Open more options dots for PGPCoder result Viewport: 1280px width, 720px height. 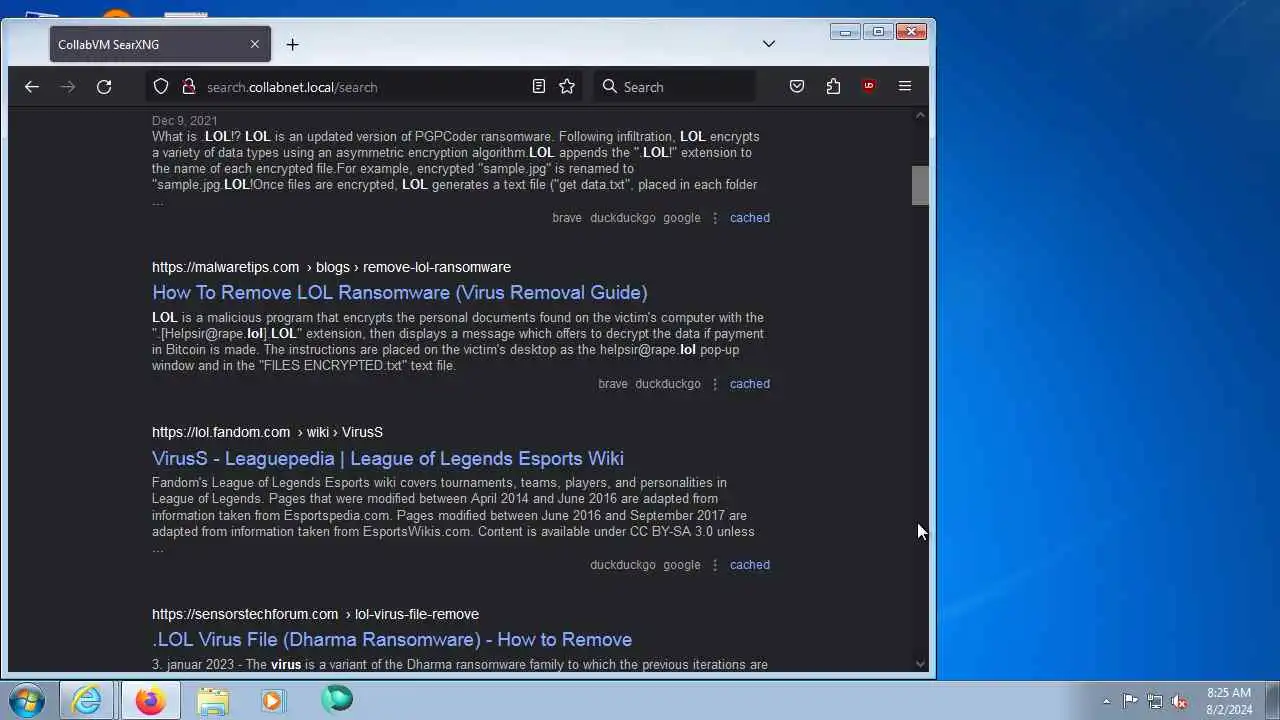[715, 218]
